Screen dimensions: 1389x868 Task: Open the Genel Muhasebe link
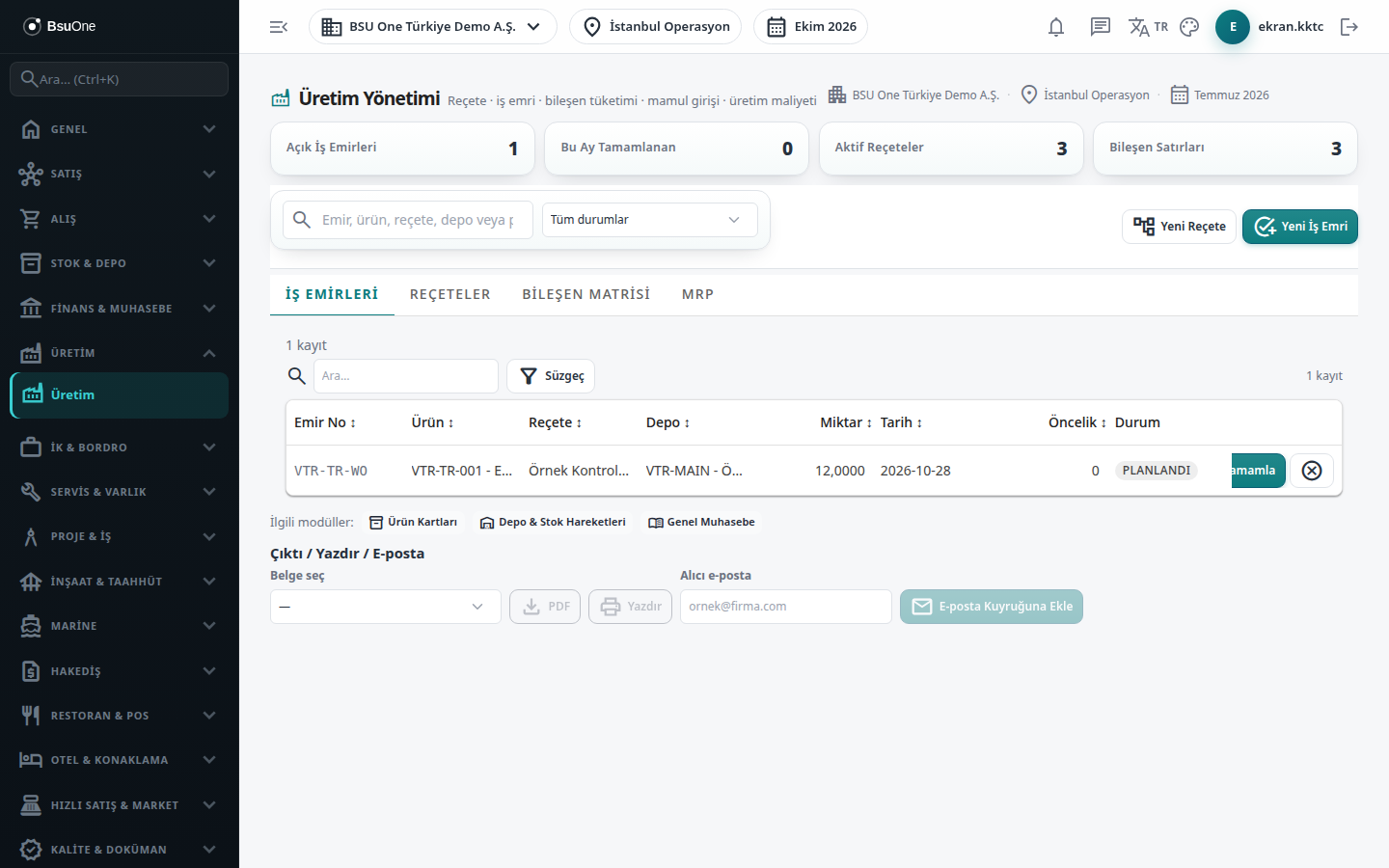click(701, 523)
